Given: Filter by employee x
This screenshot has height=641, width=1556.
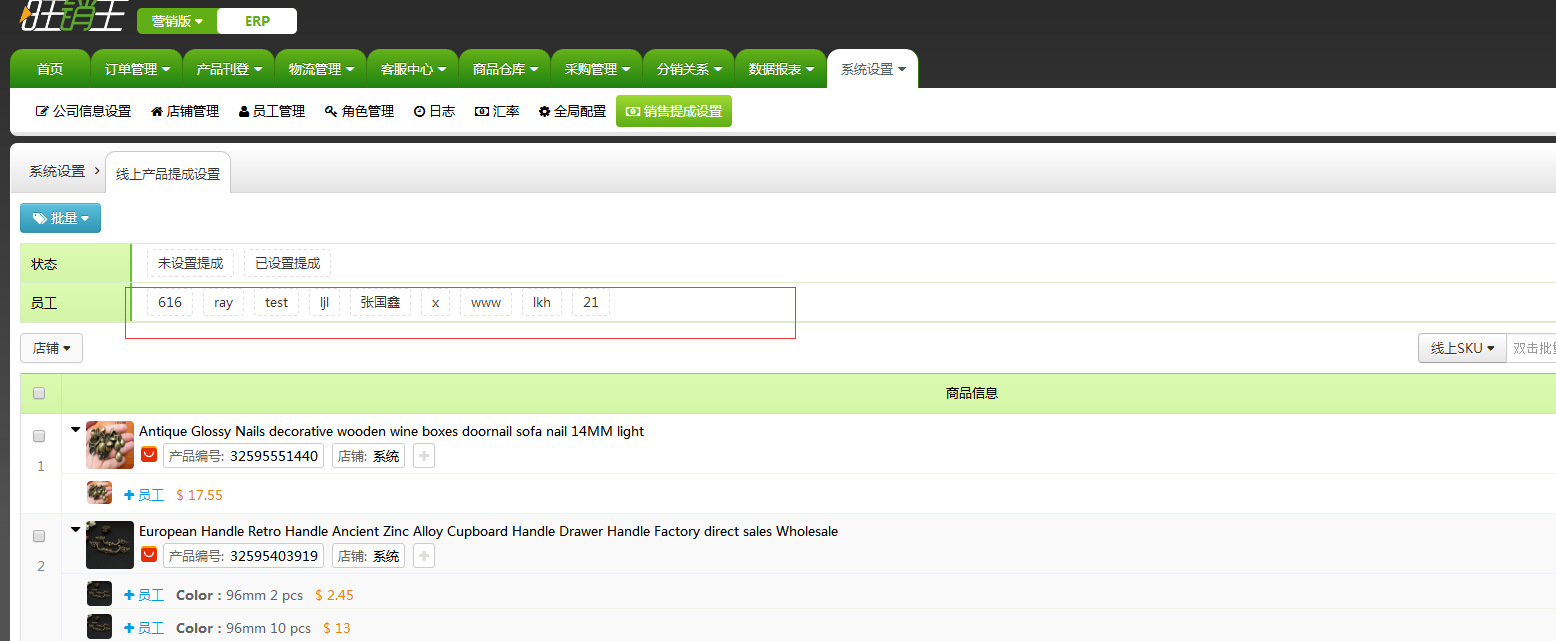Looking at the screenshot, I should click(x=435, y=302).
